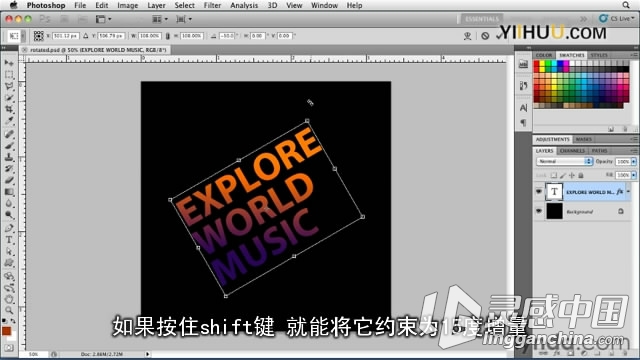This screenshot has height=360, width=640.
Task: Toggle relative positioning for reference point
Action: pos(86,36)
